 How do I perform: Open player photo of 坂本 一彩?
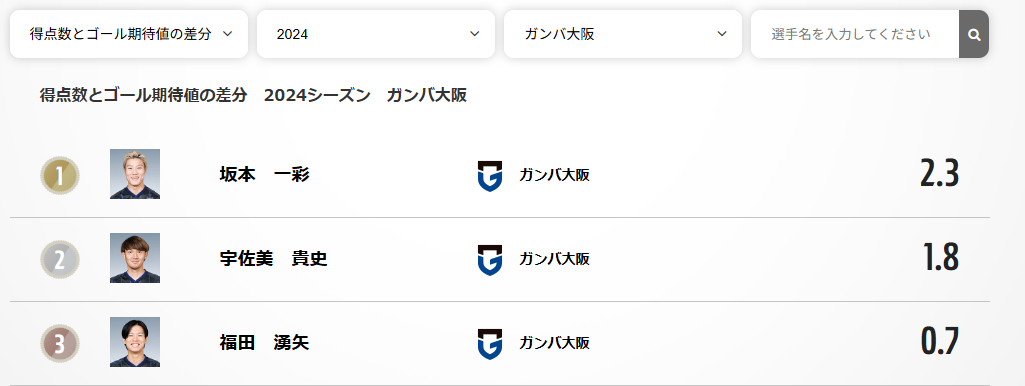pyautogui.click(x=135, y=174)
